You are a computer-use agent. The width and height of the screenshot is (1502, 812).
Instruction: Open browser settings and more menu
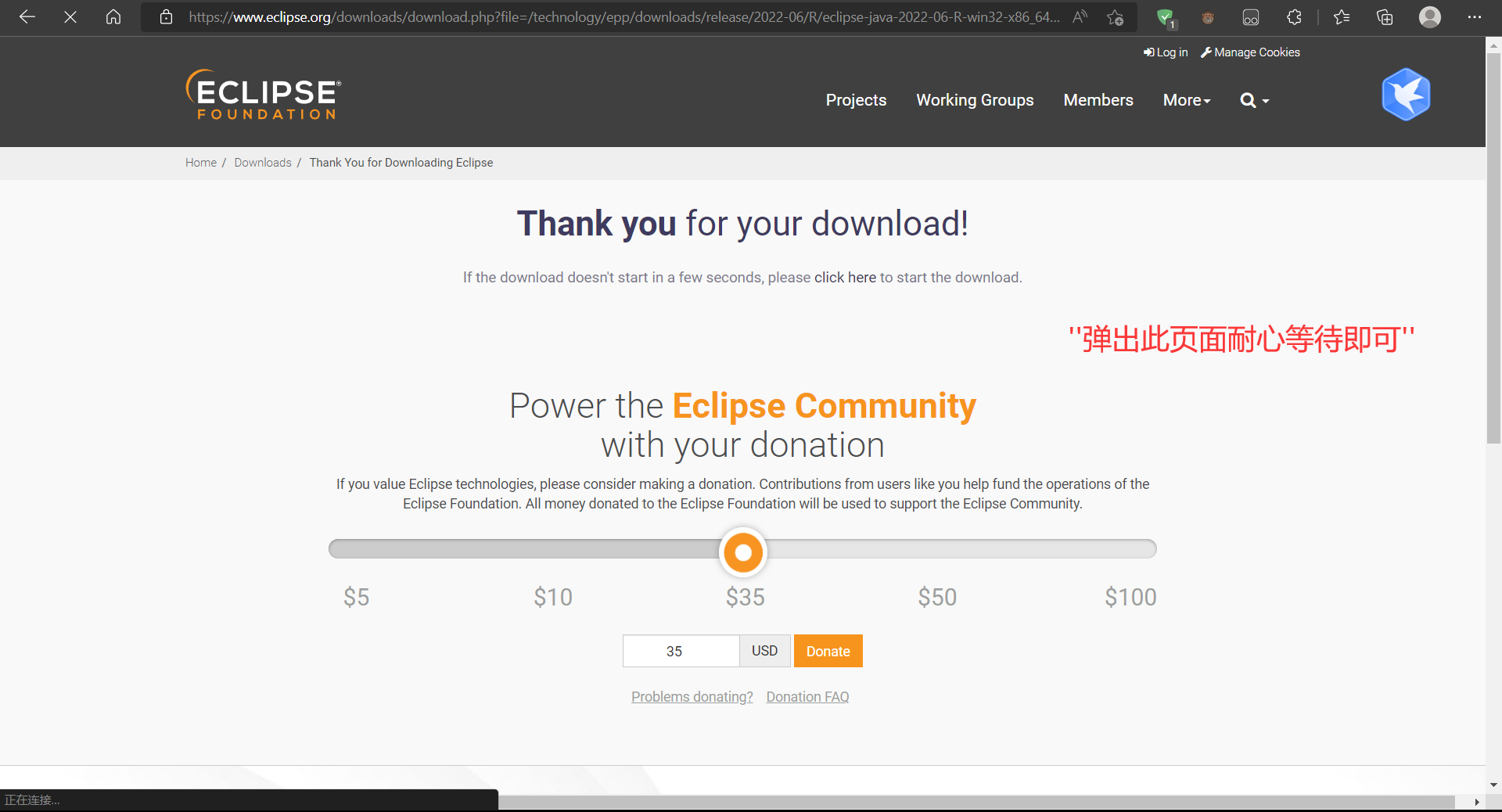pyautogui.click(x=1475, y=17)
